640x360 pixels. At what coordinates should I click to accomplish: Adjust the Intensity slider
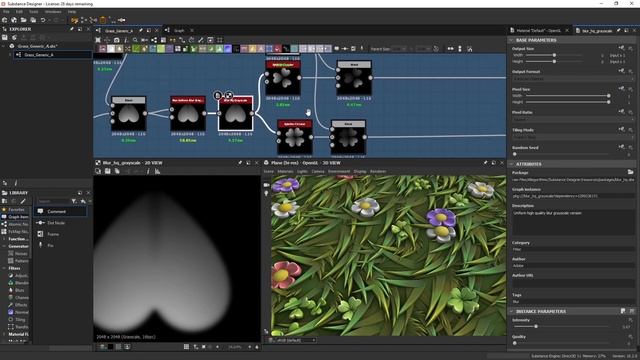(561, 327)
